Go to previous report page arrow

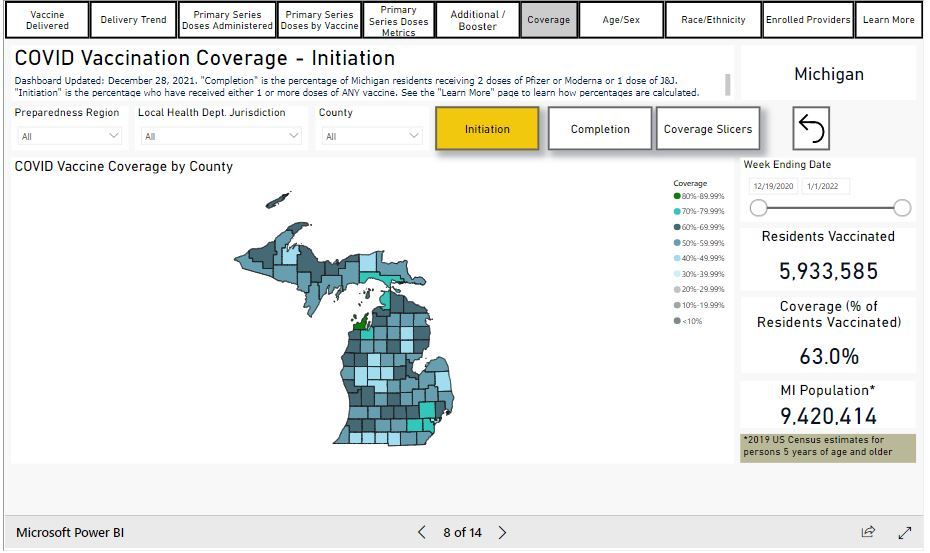422,532
